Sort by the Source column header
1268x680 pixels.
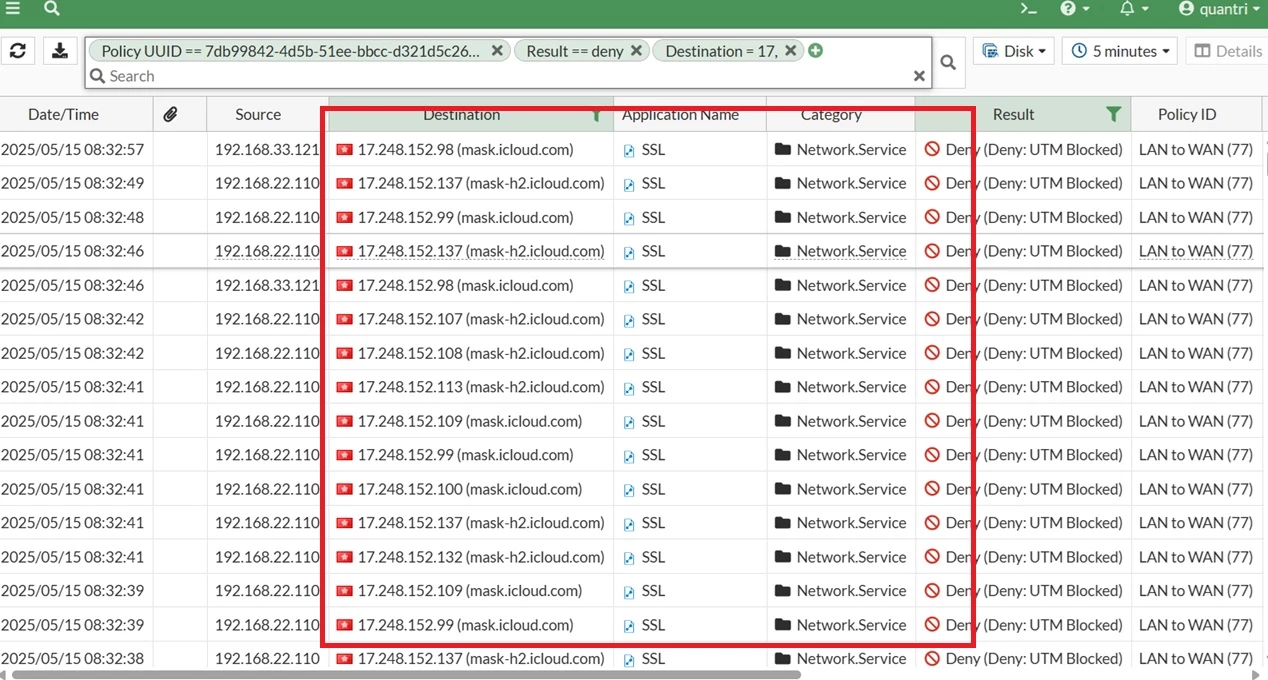click(x=258, y=114)
